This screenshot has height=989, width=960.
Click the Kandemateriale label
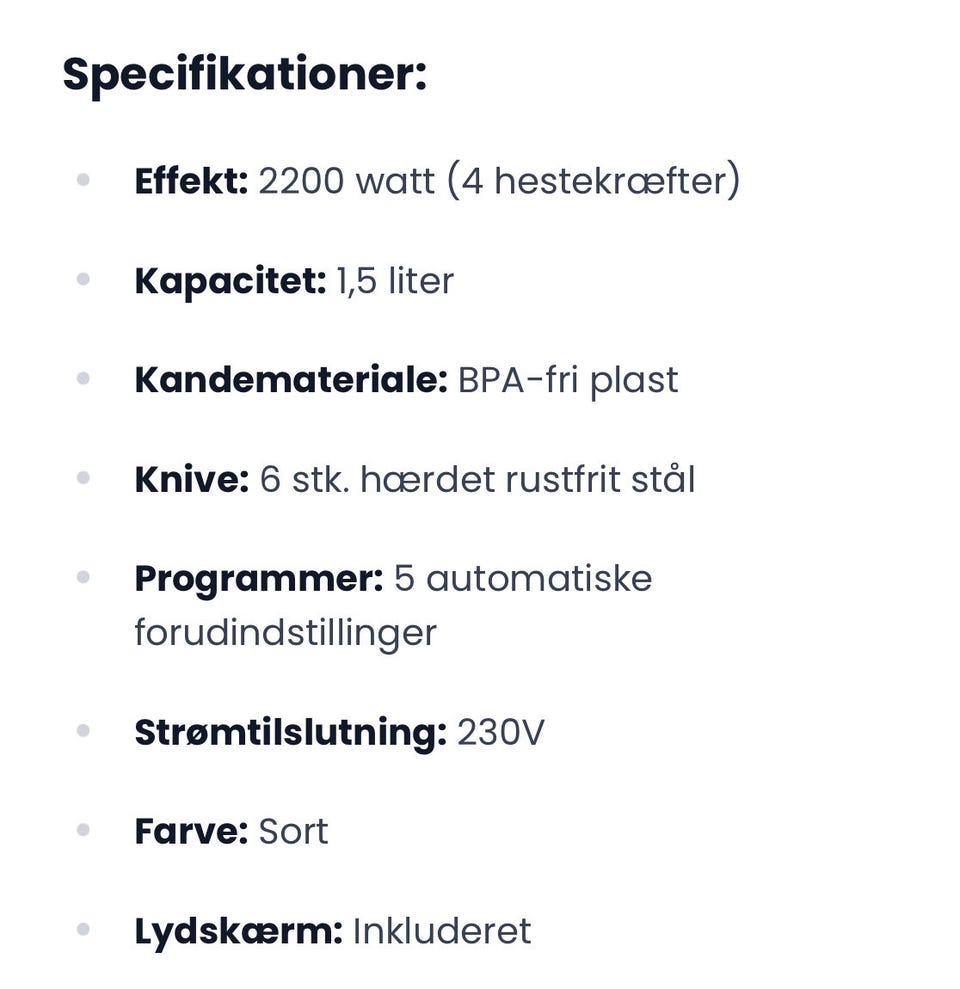tap(290, 380)
